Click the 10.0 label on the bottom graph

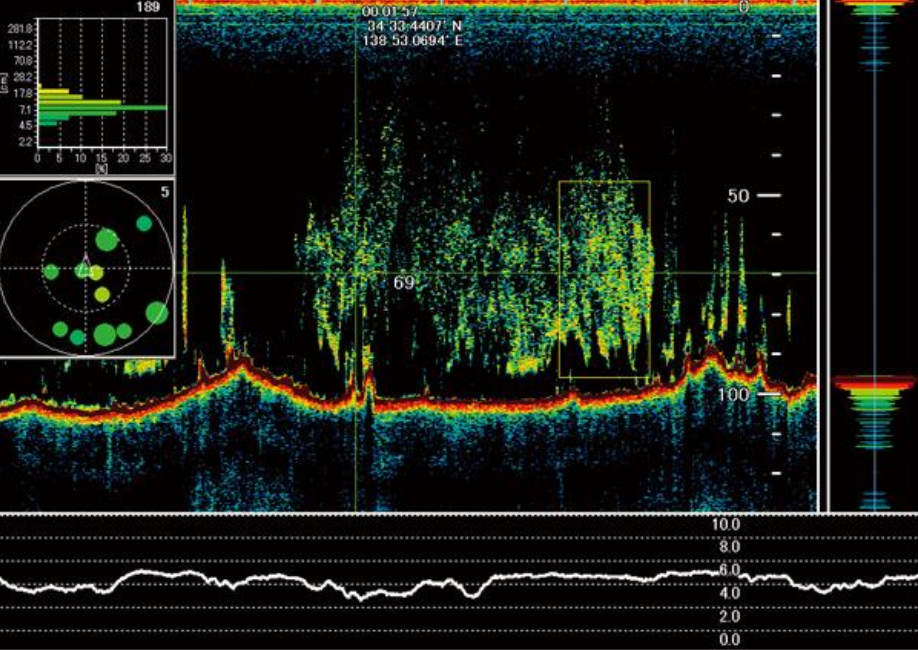[x=725, y=525]
